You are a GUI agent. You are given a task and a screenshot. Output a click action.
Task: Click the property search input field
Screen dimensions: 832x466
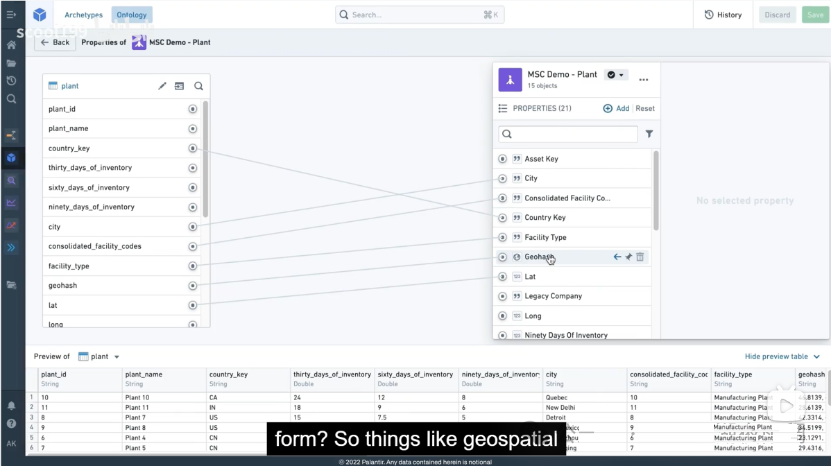[568, 134]
